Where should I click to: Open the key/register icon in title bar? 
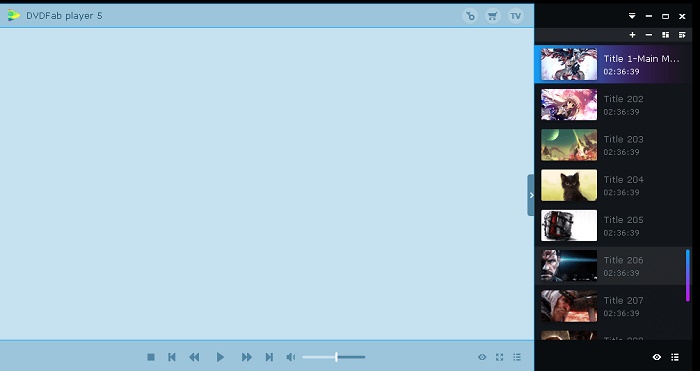coord(470,16)
